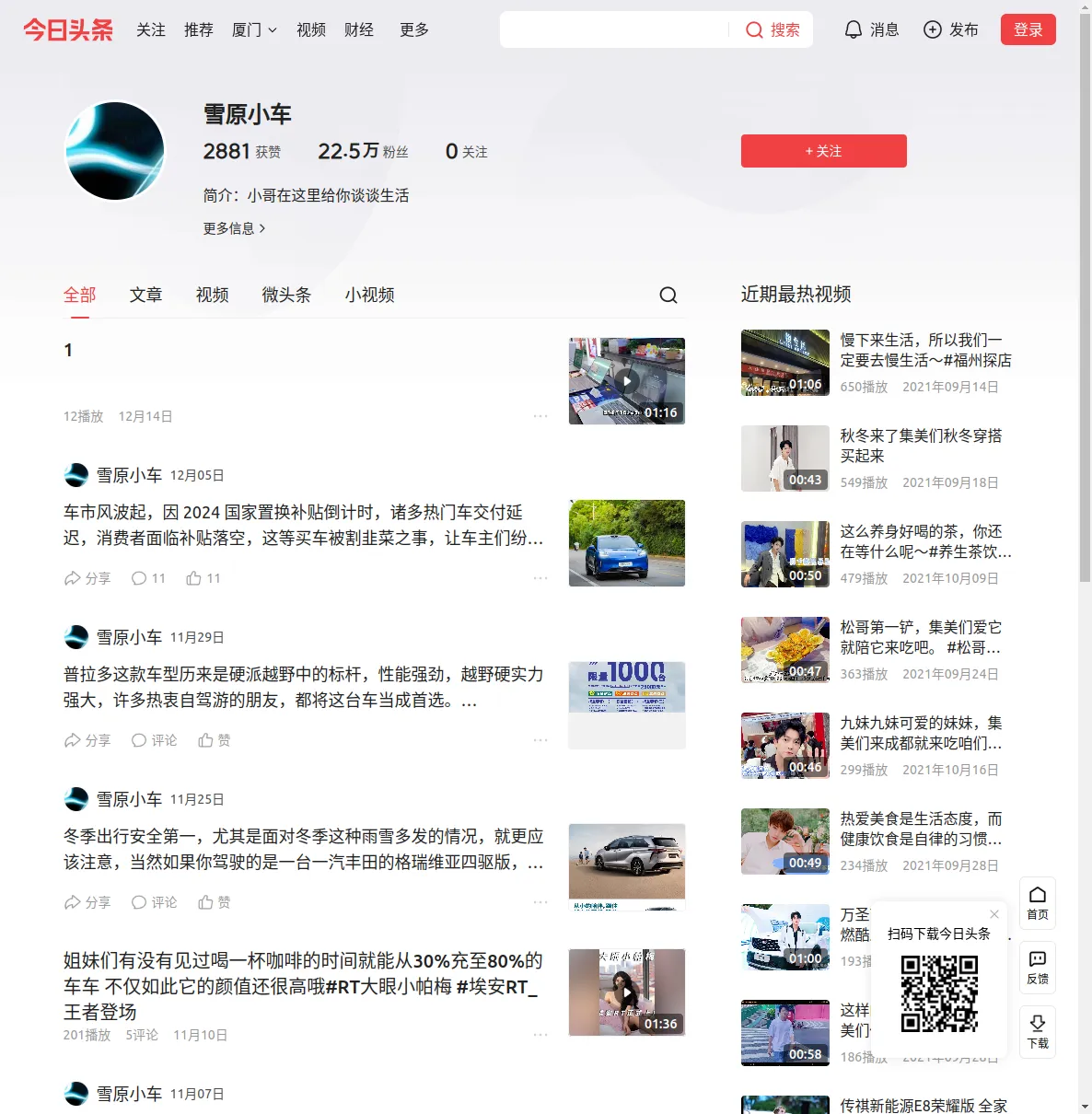Screen dimensions: 1092x1114
Task: Share the 12月05日 post
Action: [87, 578]
